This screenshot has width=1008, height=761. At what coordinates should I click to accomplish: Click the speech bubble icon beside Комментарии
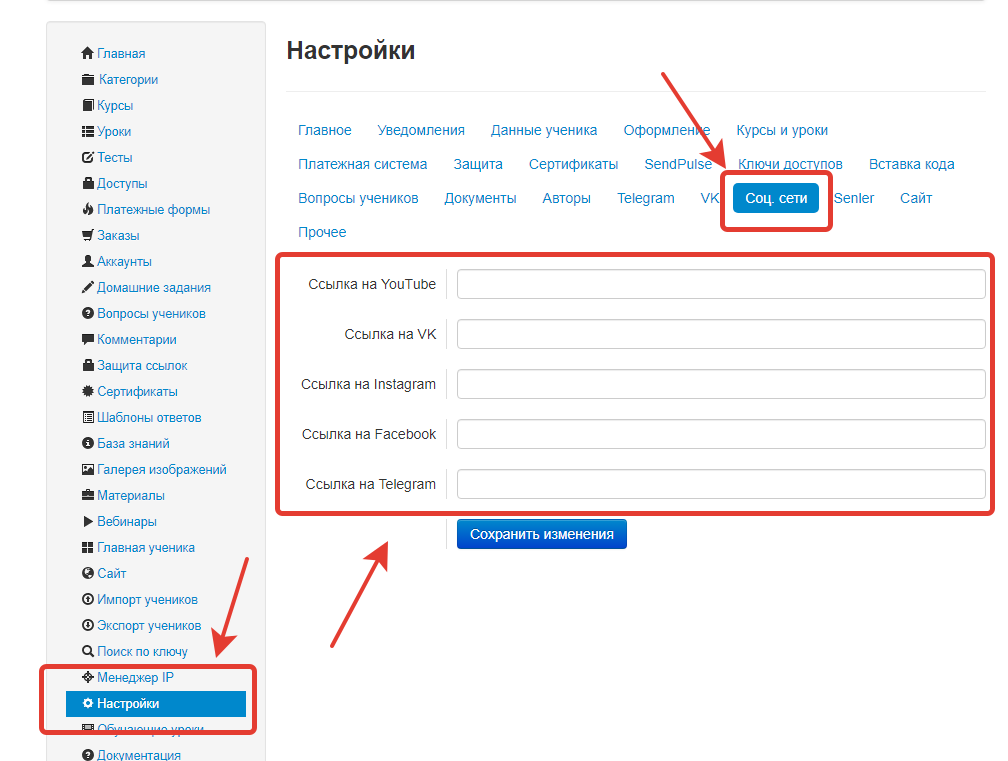coord(88,339)
